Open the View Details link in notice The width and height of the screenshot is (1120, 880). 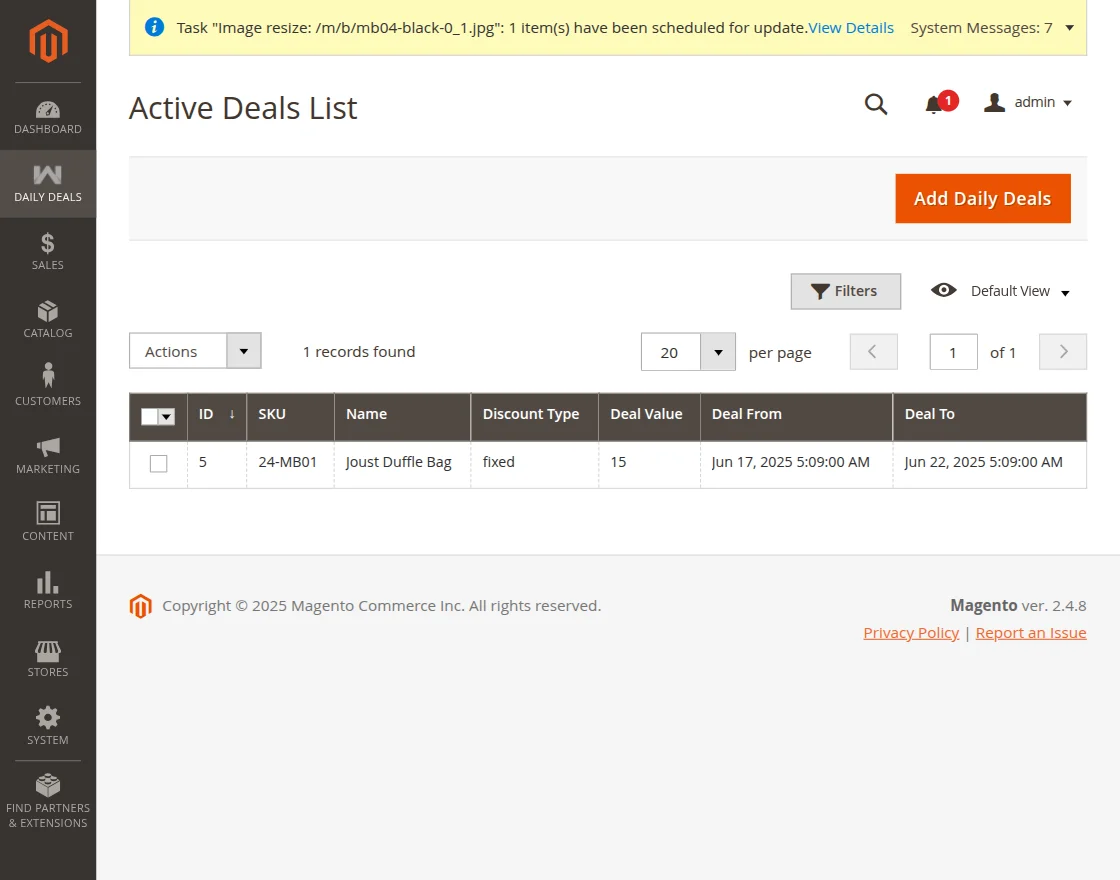click(851, 28)
